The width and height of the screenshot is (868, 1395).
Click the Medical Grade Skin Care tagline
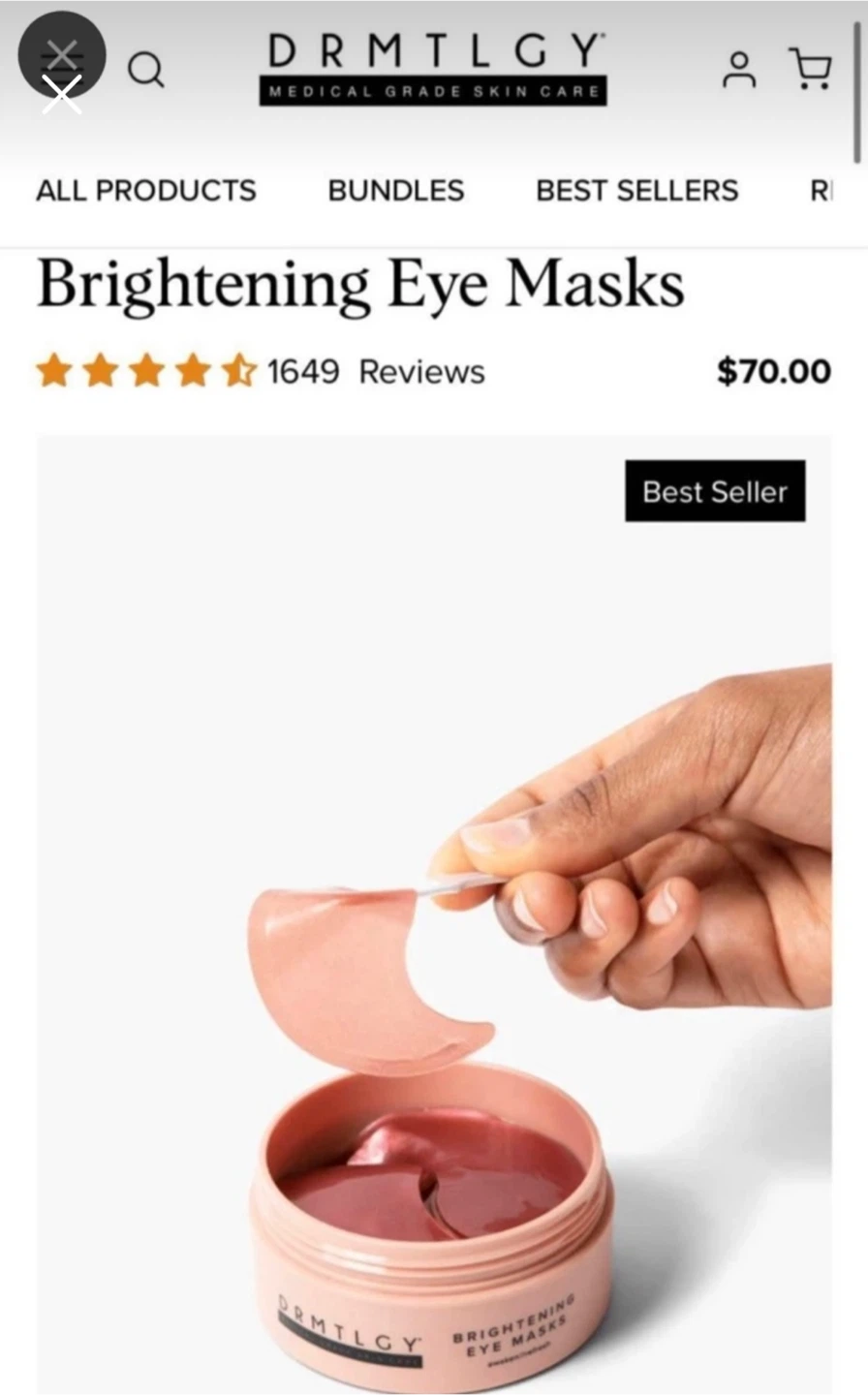point(433,92)
